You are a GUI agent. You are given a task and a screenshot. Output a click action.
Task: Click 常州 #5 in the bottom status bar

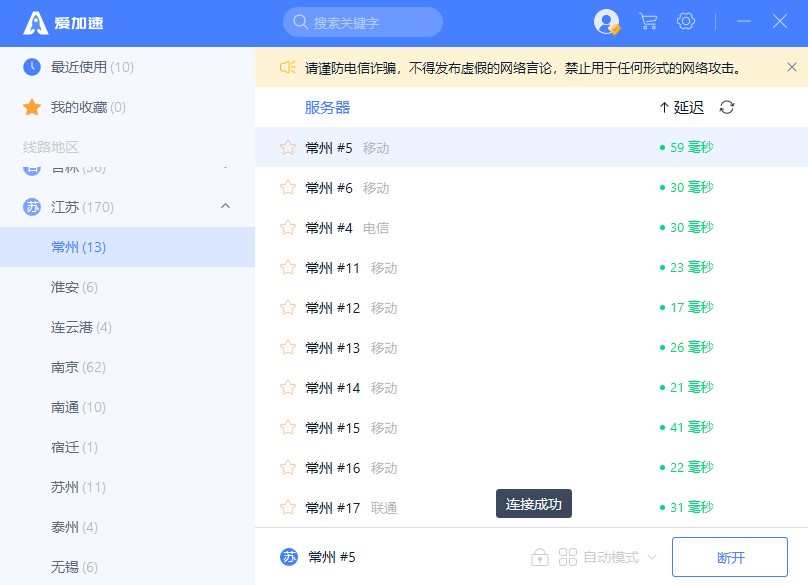point(331,557)
